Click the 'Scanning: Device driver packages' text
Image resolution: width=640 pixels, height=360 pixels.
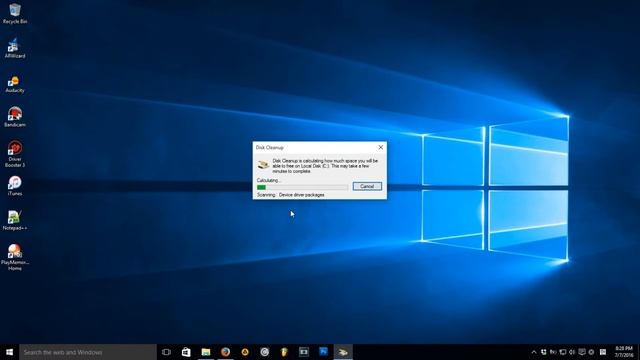coord(291,195)
